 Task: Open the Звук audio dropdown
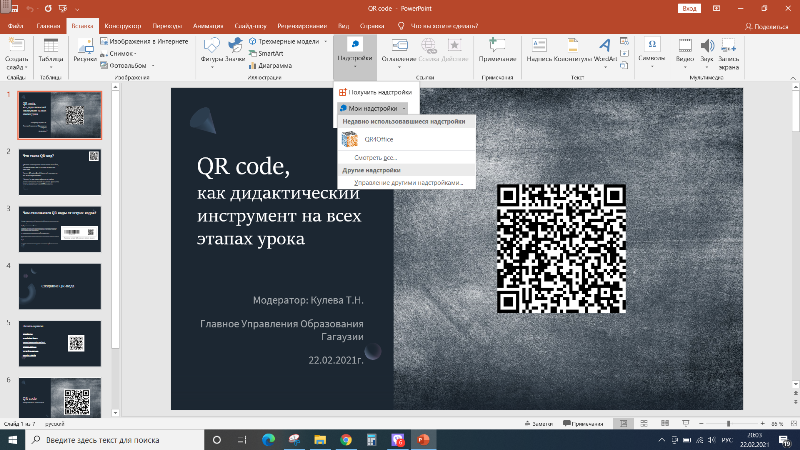pyautogui.click(x=707, y=53)
